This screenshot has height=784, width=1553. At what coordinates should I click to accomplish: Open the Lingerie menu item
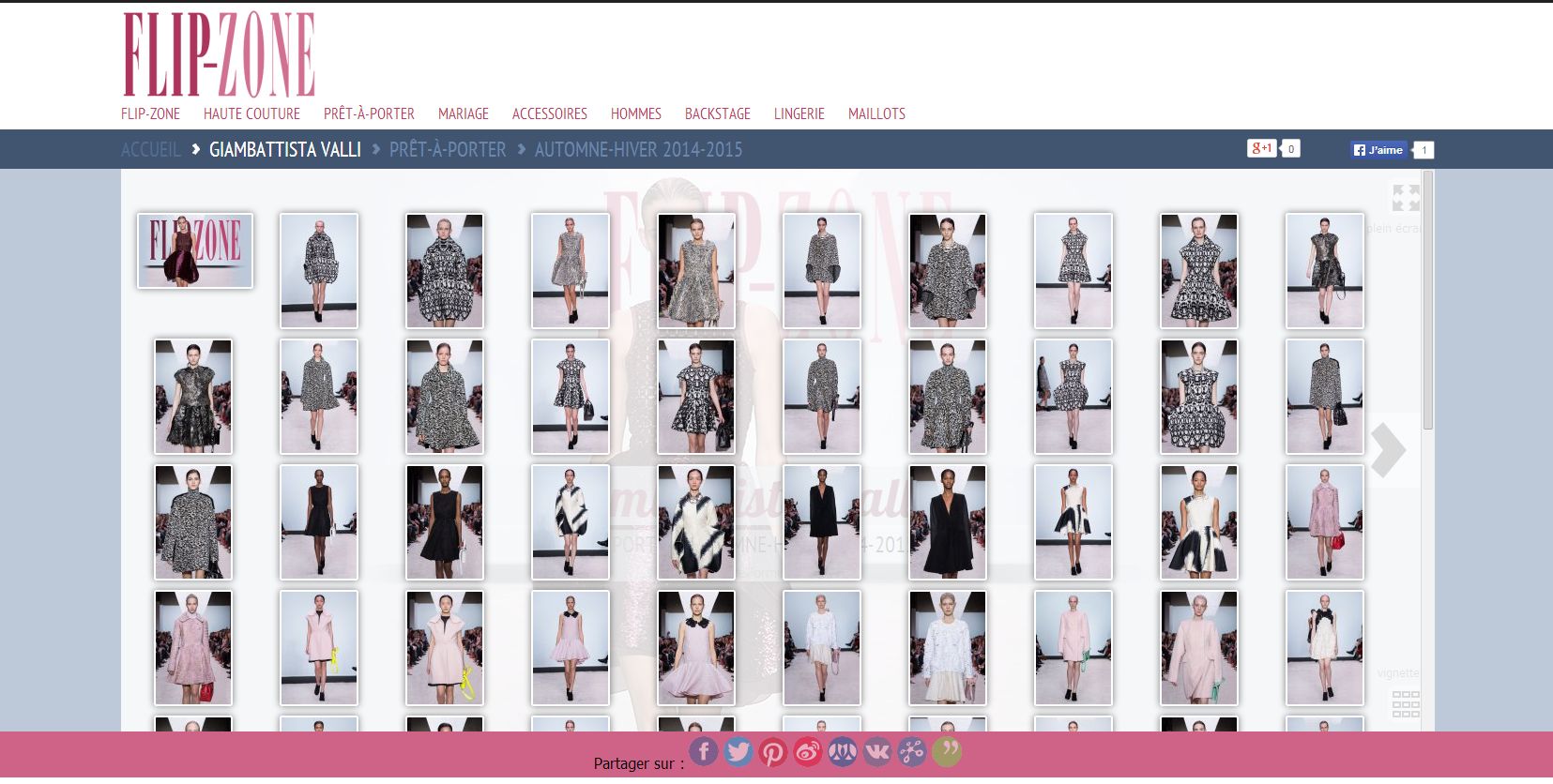tap(799, 113)
